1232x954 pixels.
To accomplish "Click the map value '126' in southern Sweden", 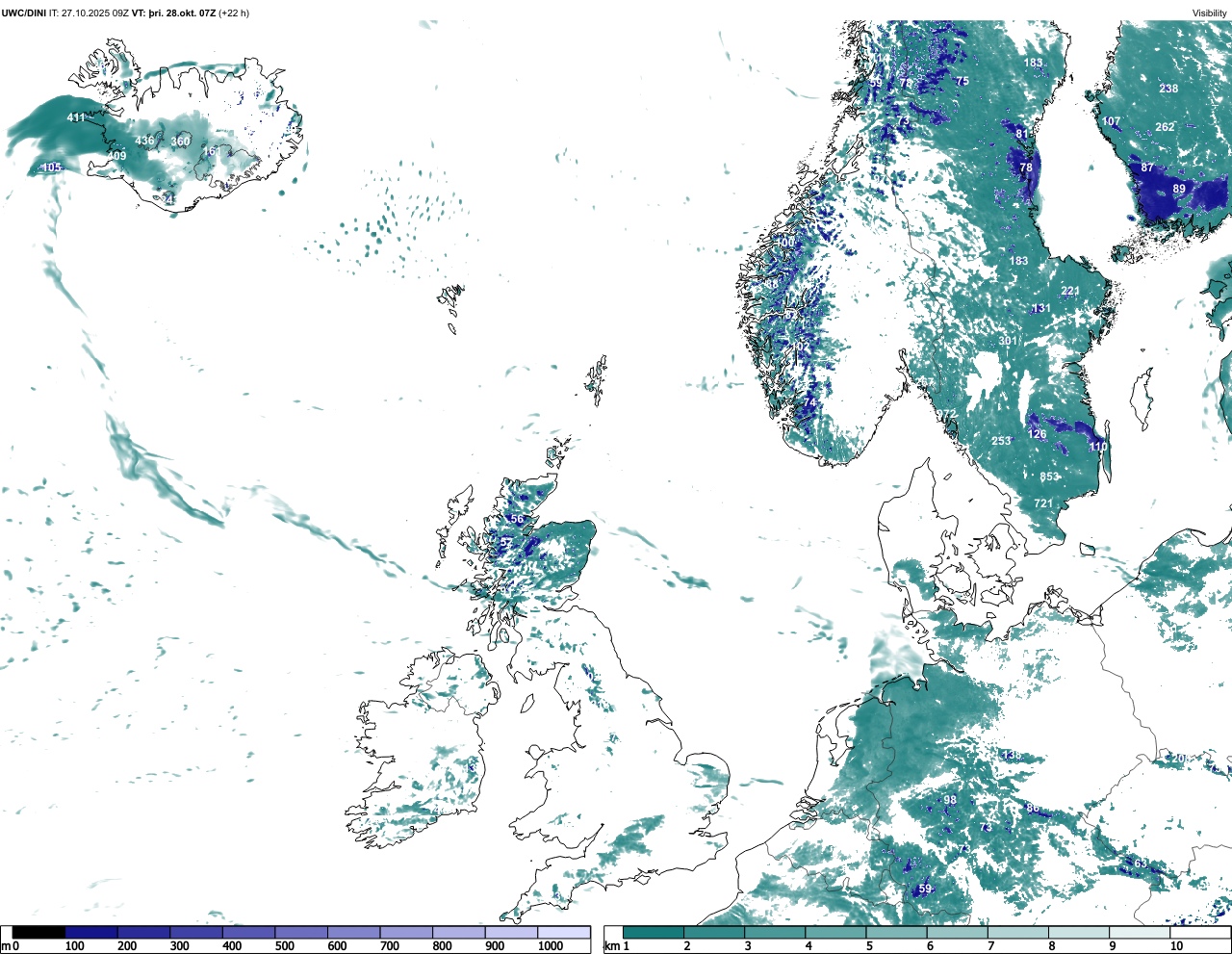I will click(1037, 434).
